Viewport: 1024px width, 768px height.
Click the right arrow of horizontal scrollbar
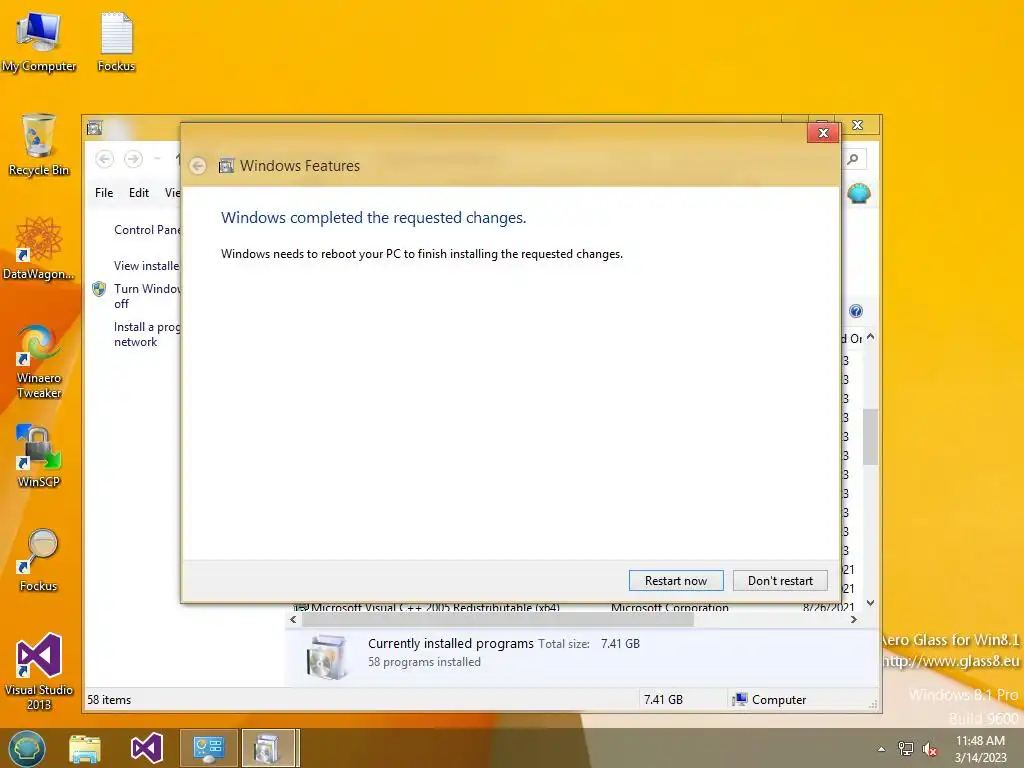[853, 619]
